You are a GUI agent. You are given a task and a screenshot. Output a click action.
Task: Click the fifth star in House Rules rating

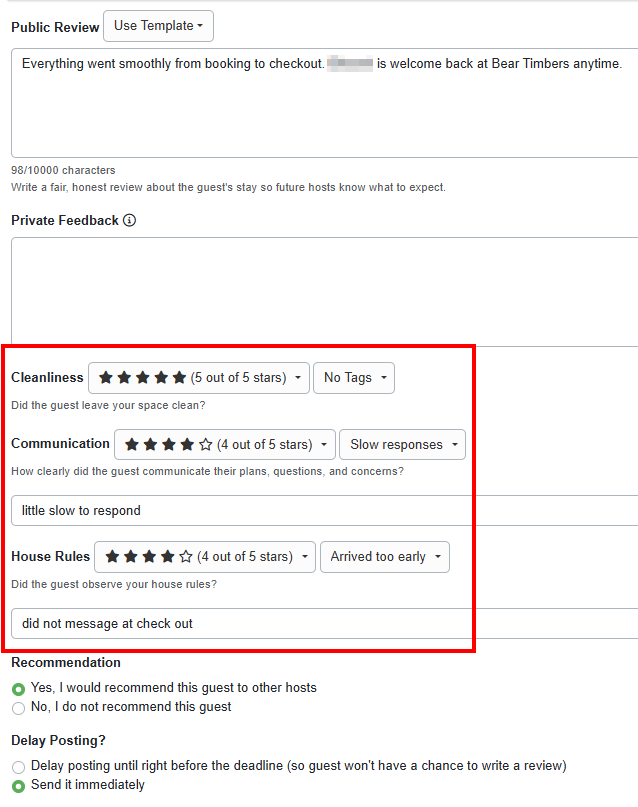(185, 556)
